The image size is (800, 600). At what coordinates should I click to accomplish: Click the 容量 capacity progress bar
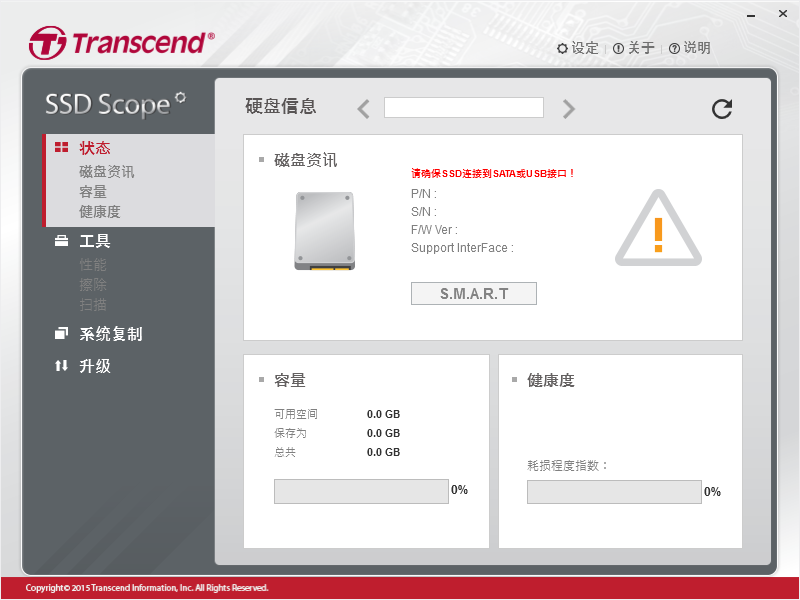coord(361,491)
